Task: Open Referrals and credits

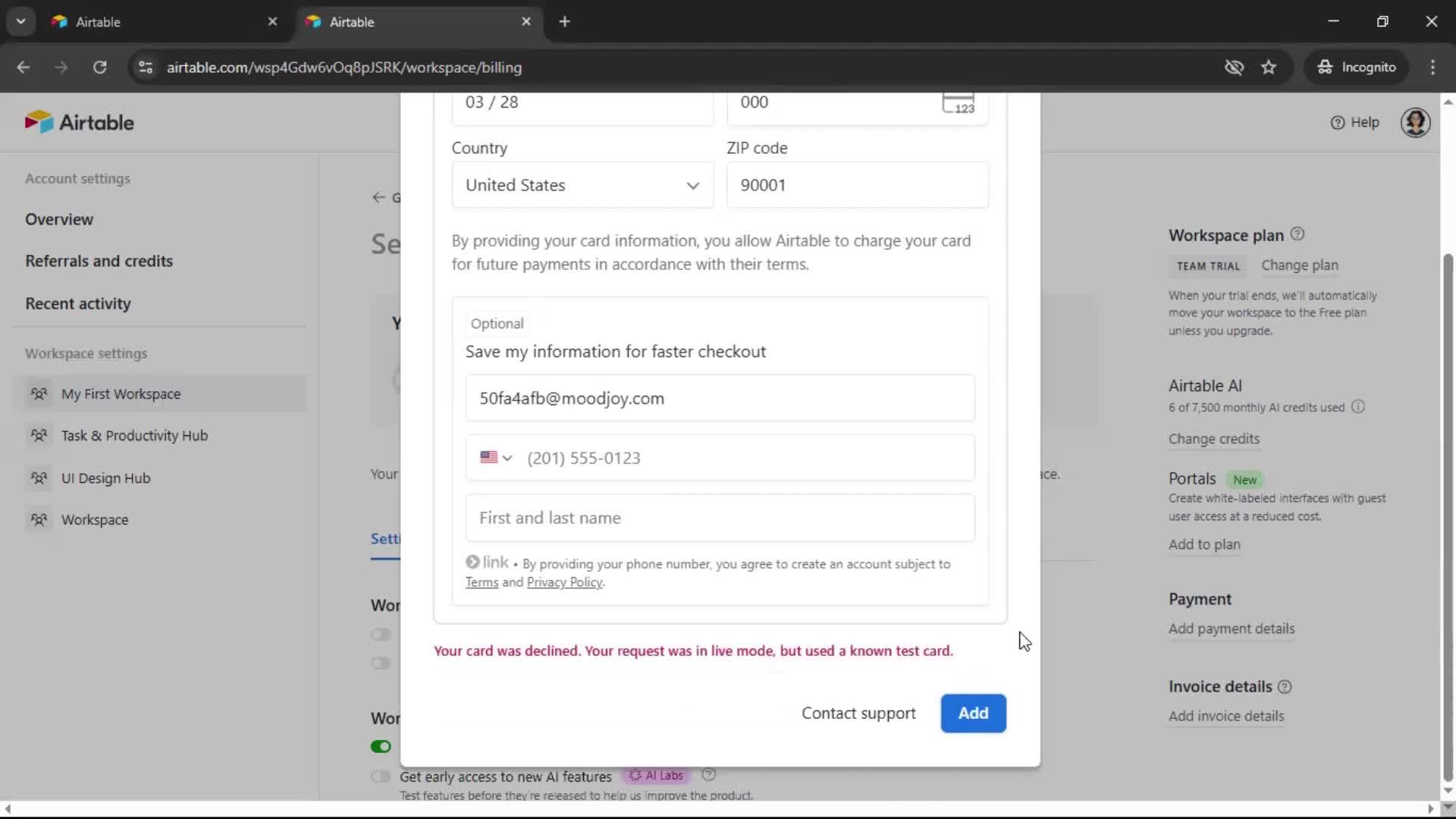Action: [x=99, y=262]
